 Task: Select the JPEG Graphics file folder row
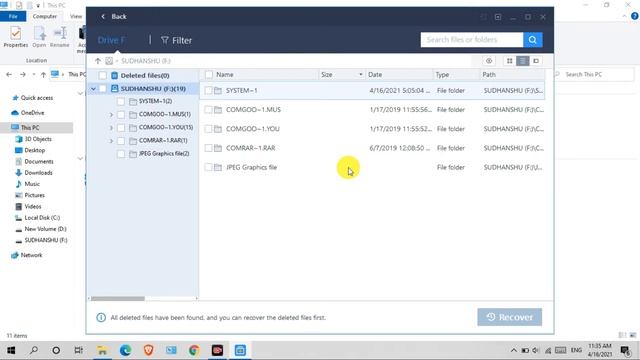point(372,167)
